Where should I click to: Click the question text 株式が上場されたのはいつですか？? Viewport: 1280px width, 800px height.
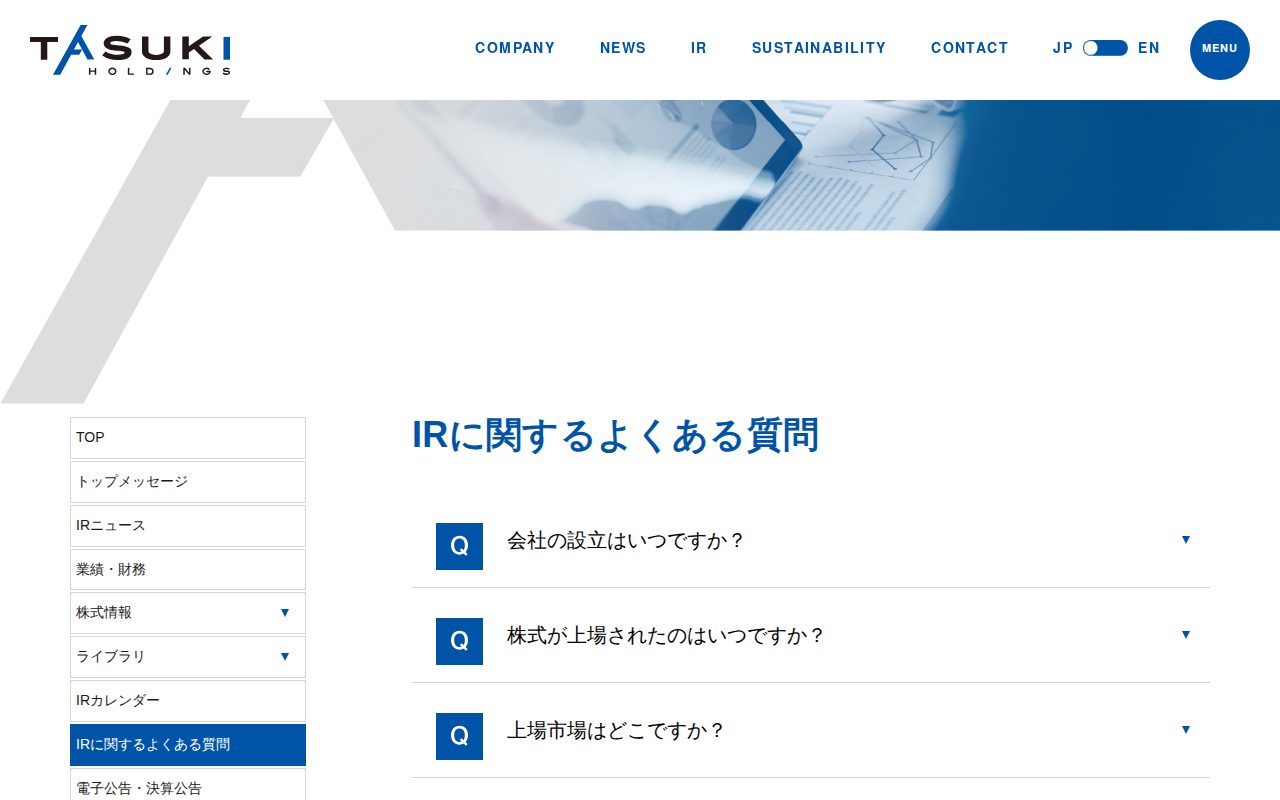click(666, 636)
